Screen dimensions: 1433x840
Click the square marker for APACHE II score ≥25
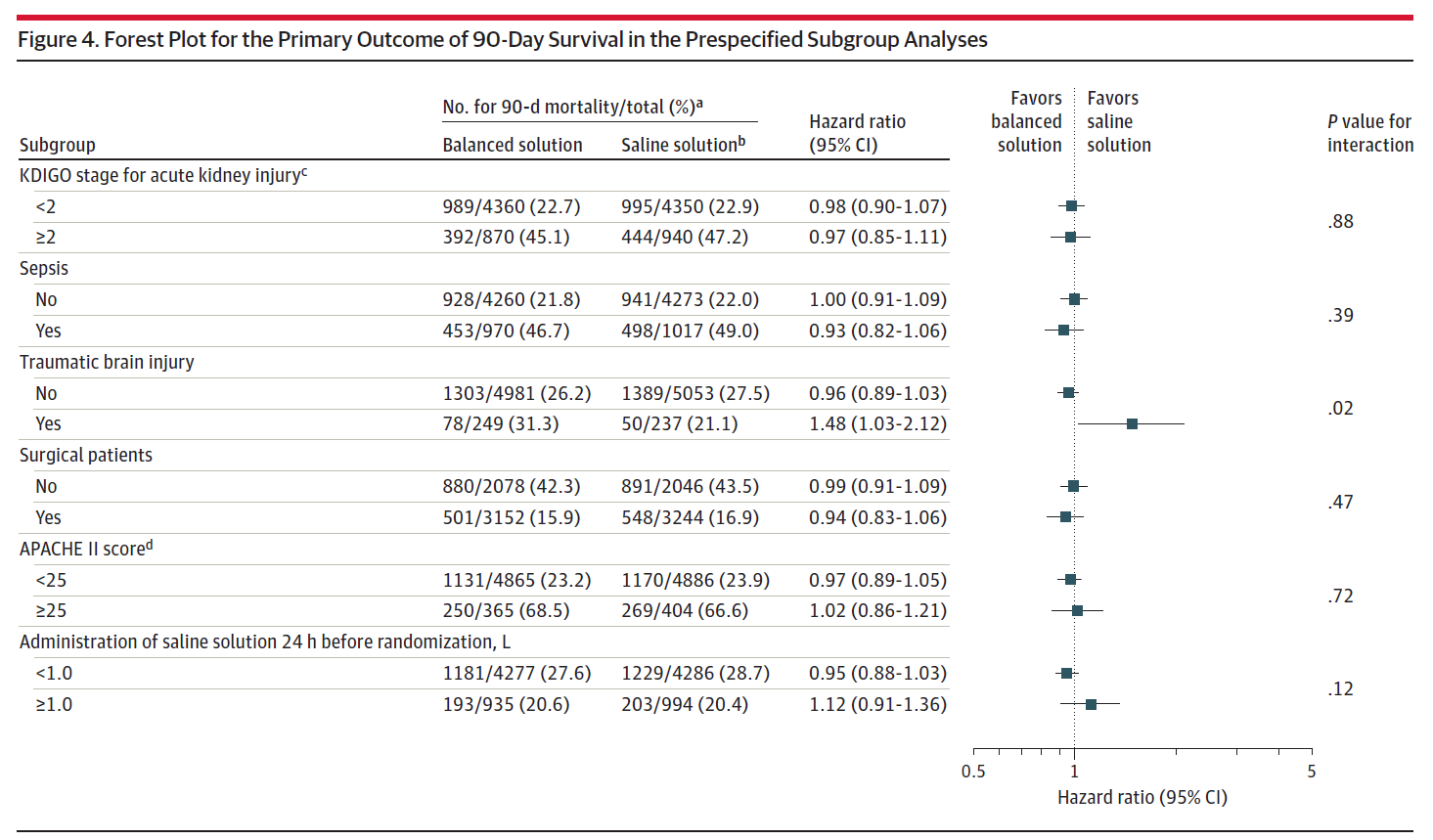[x=1077, y=611]
